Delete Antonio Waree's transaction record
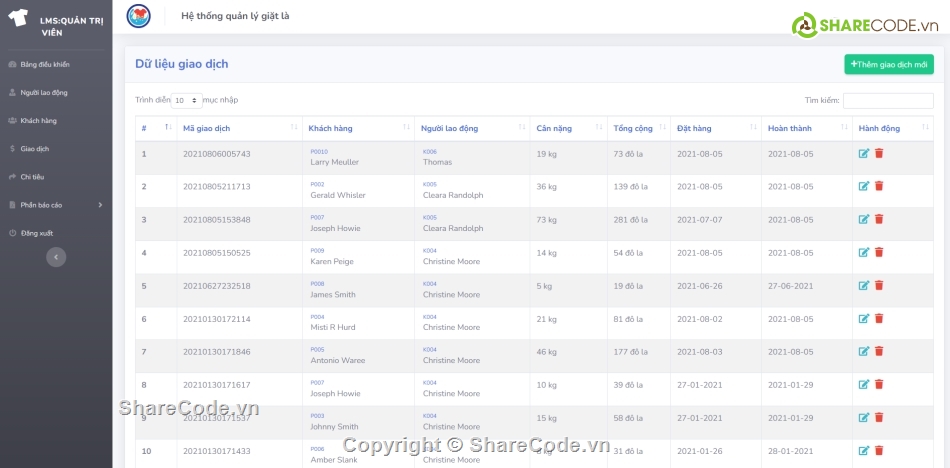Screen dimensions: 950x468 click(x=879, y=352)
